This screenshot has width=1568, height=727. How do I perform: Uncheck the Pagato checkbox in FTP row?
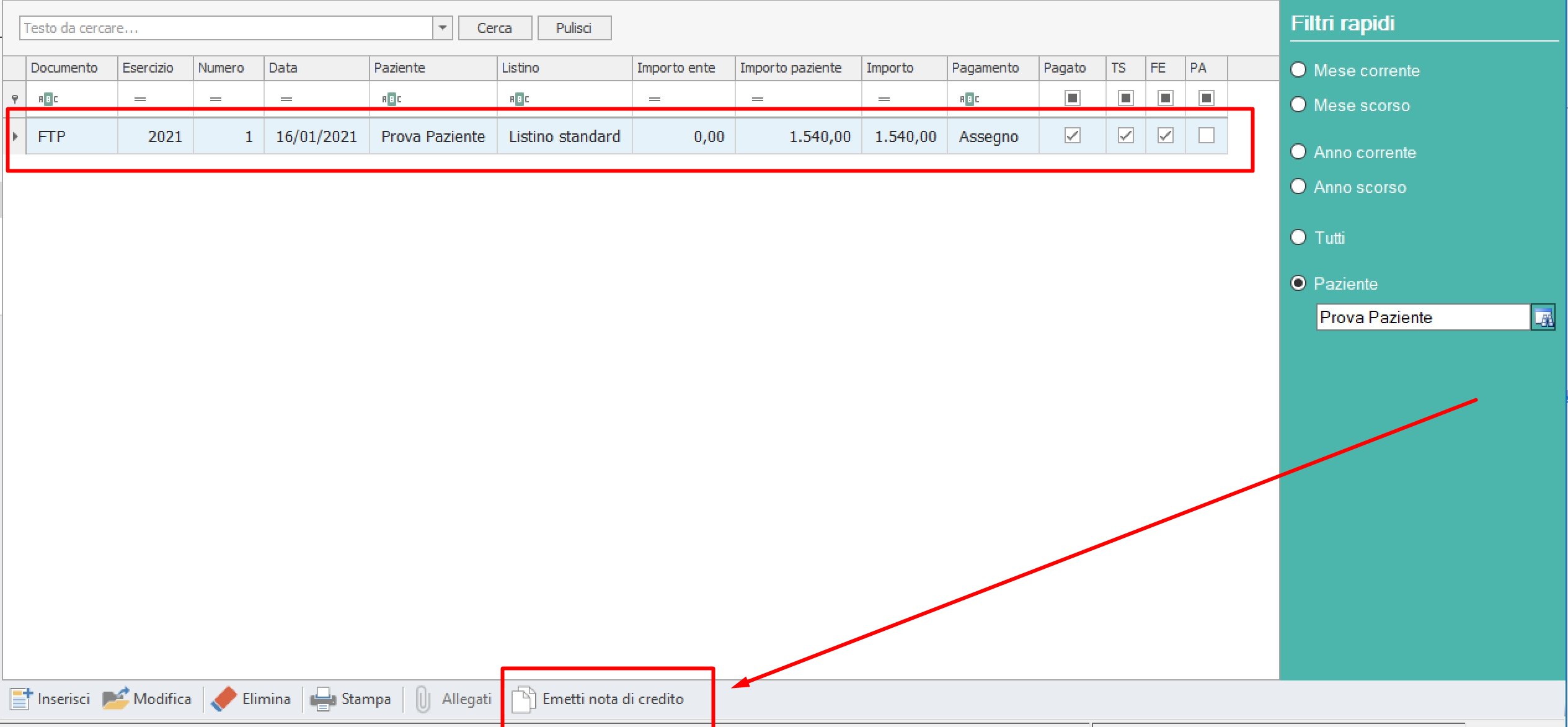(1072, 136)
